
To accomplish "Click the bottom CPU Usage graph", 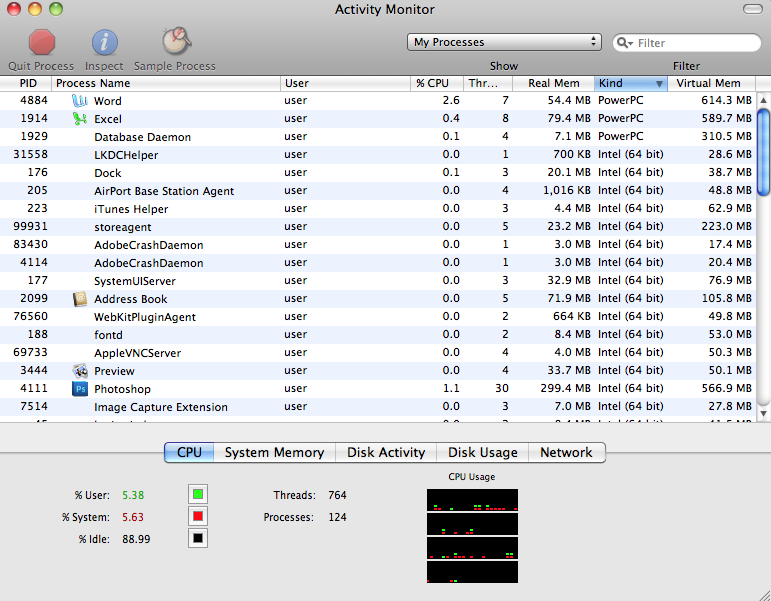I will (472, 572).
